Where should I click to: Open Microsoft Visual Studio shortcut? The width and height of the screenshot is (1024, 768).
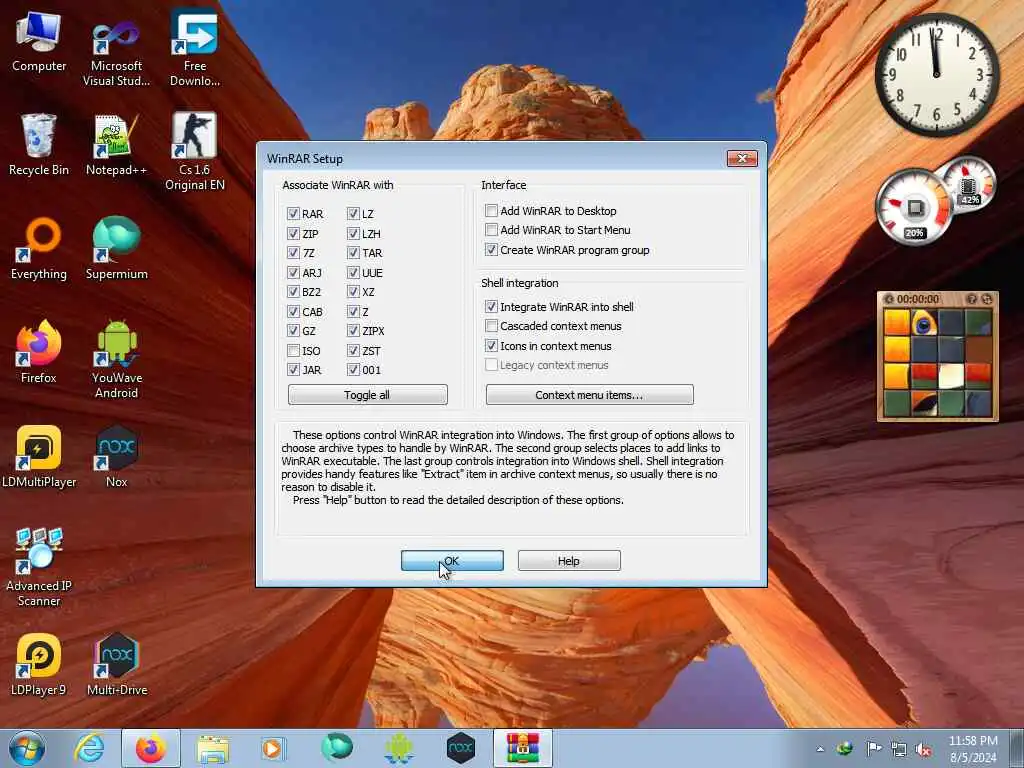pyautogui.click(x=116, y=52)
